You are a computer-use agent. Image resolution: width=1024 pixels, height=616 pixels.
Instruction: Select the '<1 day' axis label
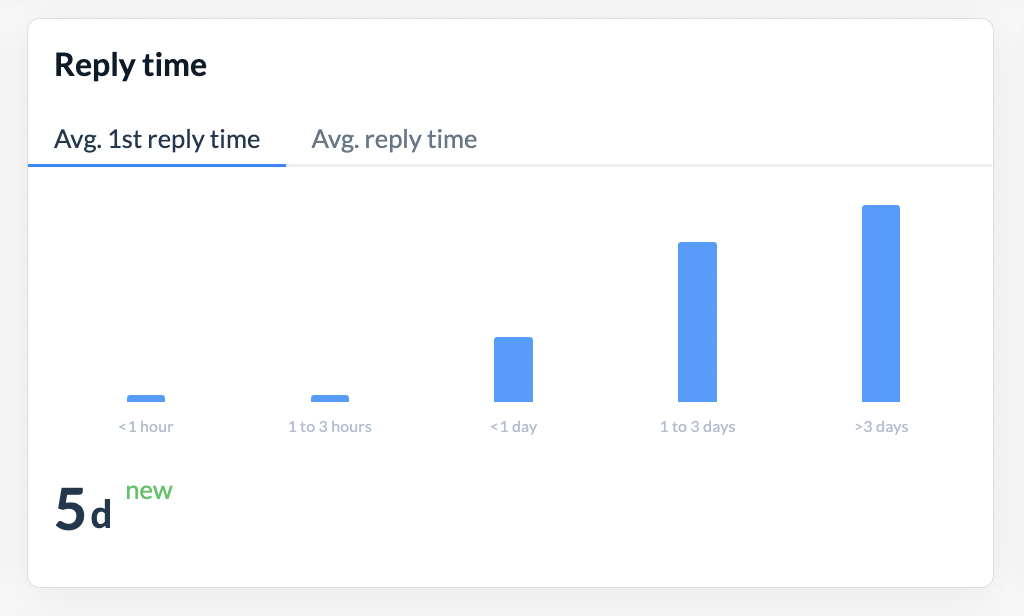click(513, 427)
